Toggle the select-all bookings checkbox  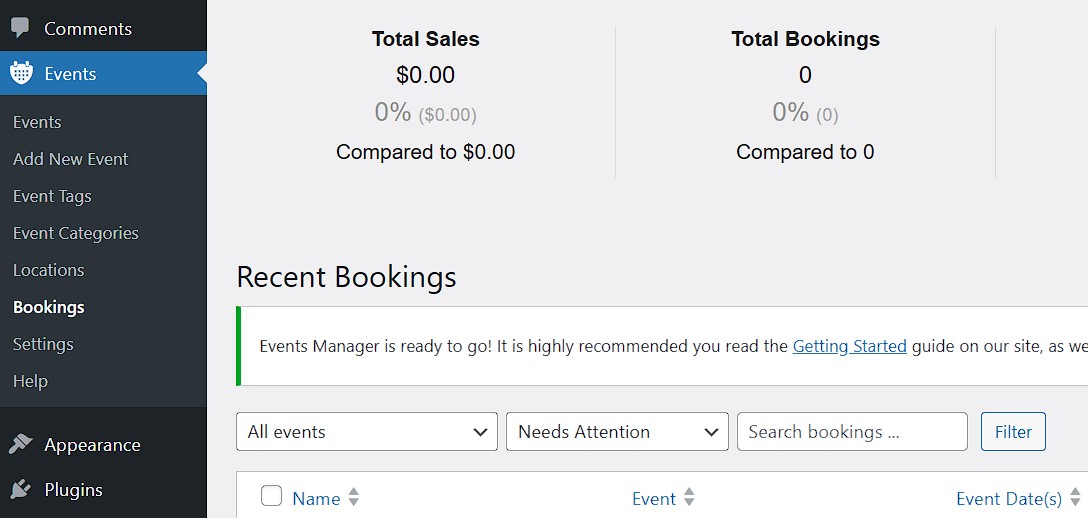[x=271, y=496]
